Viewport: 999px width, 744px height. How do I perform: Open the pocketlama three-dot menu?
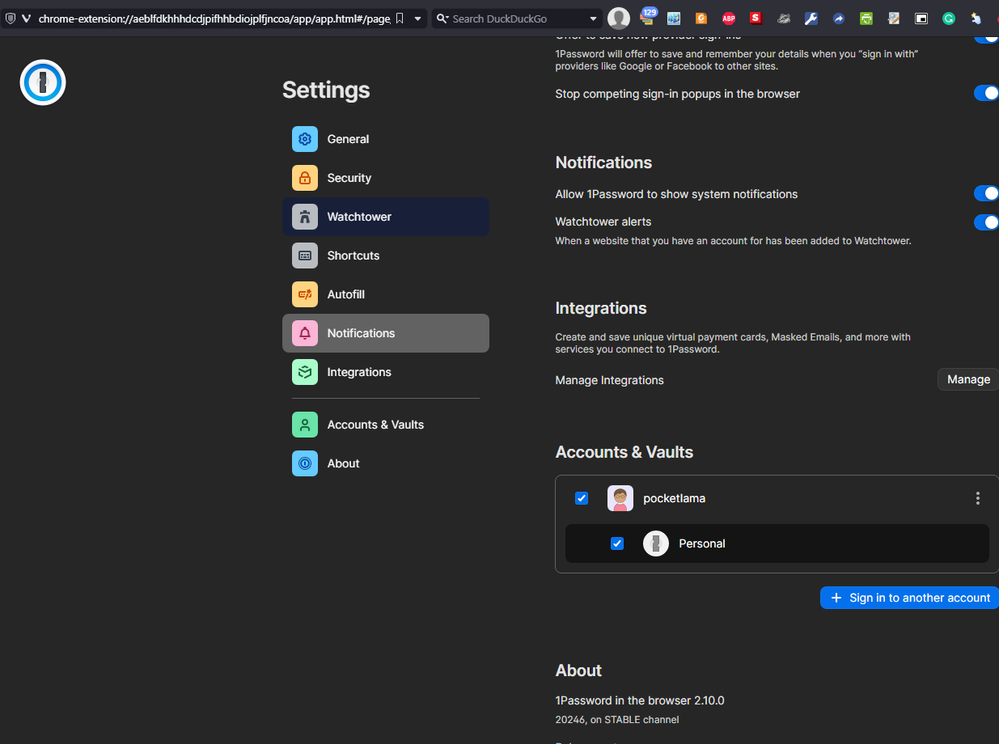(977, 498)
